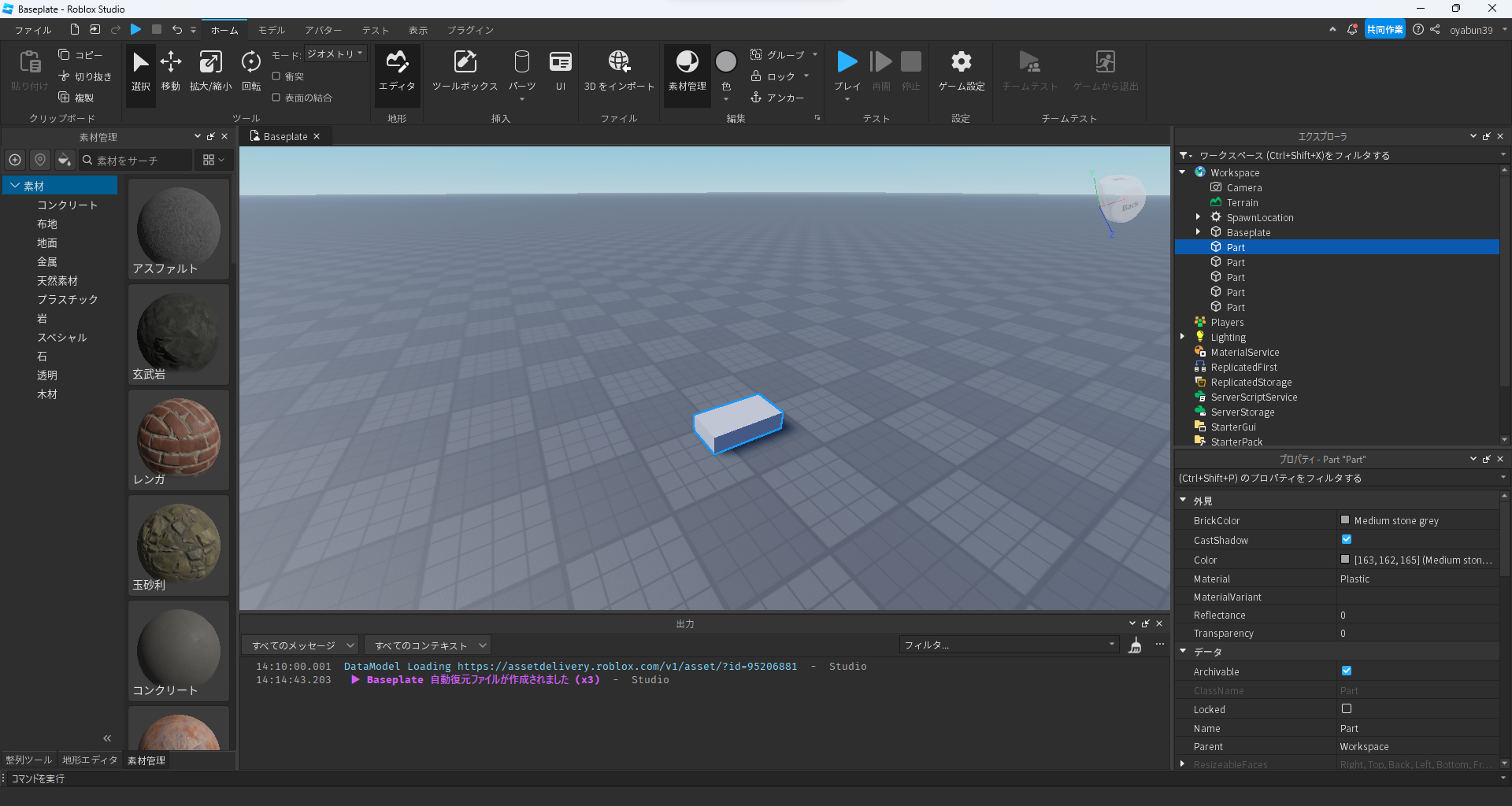Expand the Lighting tree node

(1183, 337)
